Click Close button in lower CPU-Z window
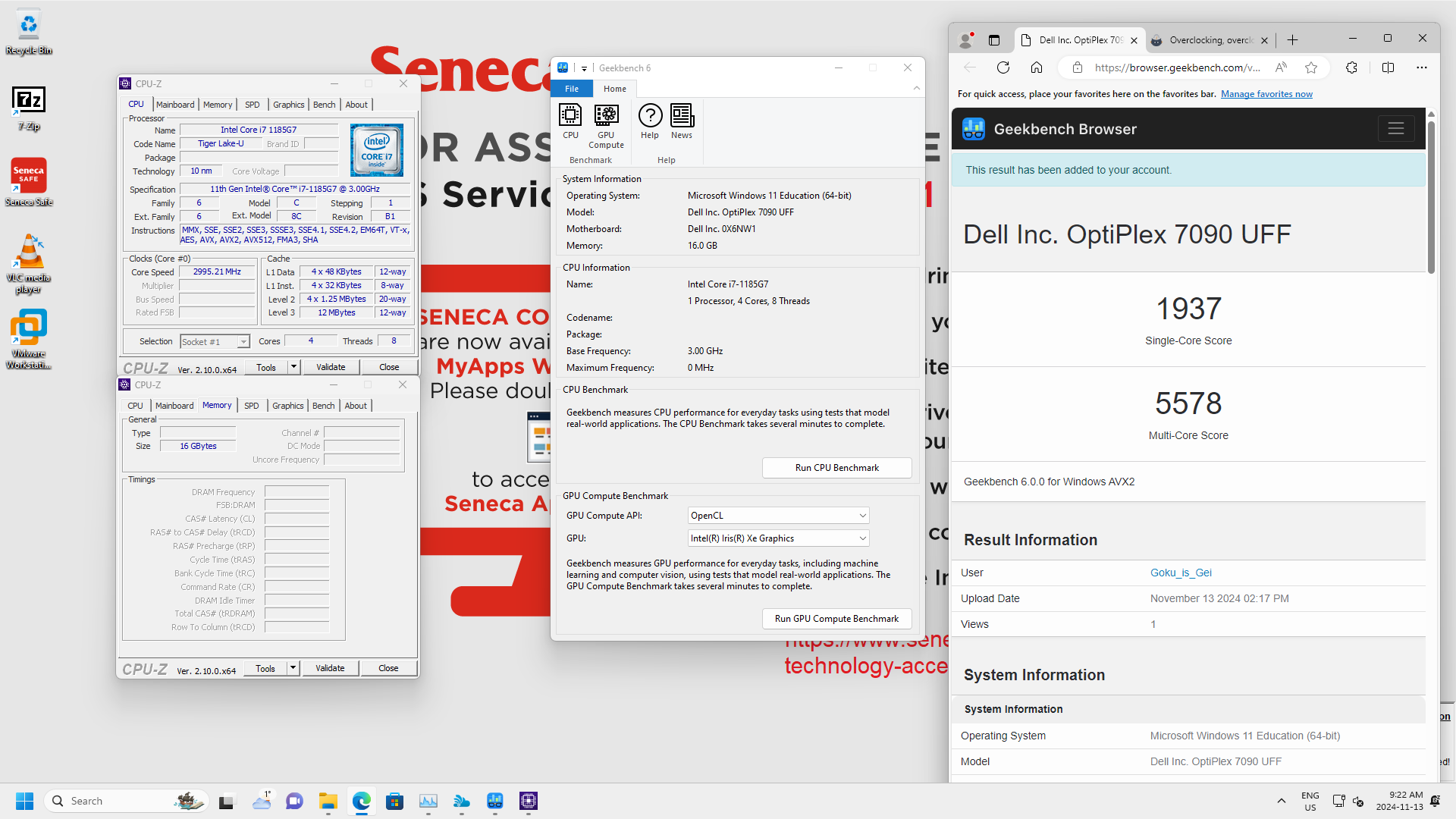This screenshot has width=1456, height=819. 388,668
